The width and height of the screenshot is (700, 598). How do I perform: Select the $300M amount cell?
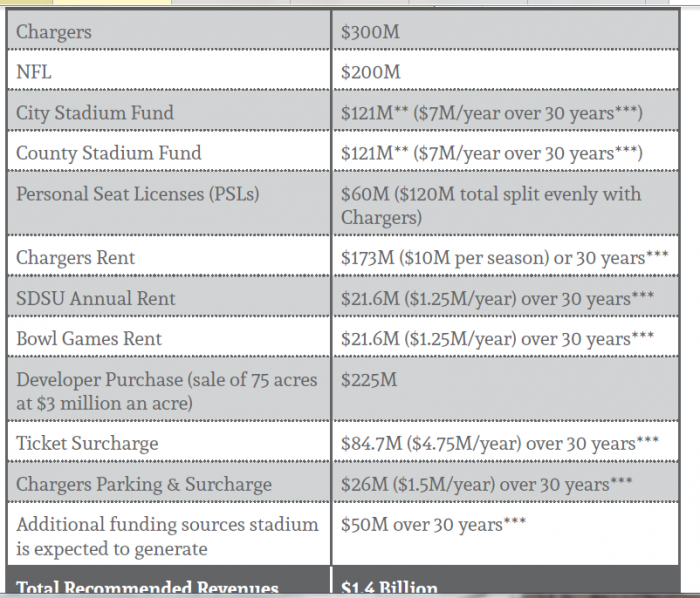(370, 32)
